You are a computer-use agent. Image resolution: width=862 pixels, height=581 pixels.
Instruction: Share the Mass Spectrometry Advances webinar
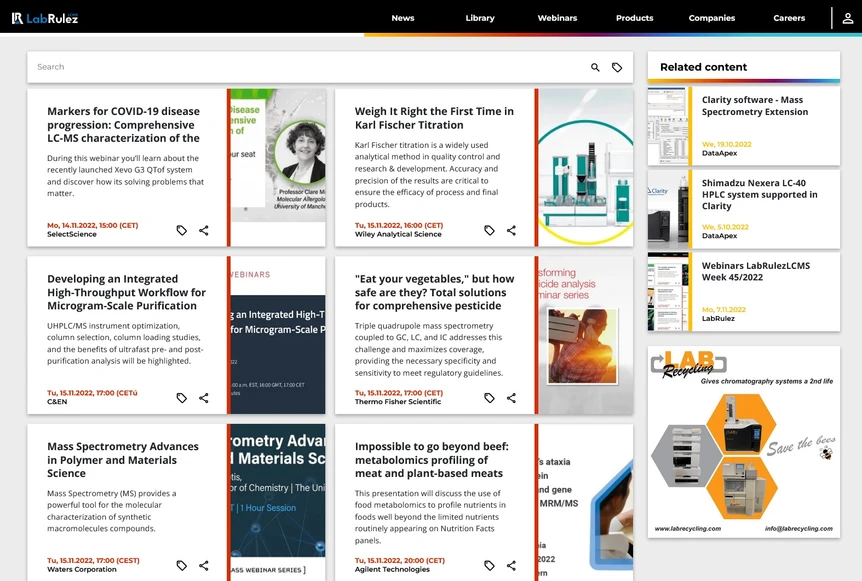[204, 566]
